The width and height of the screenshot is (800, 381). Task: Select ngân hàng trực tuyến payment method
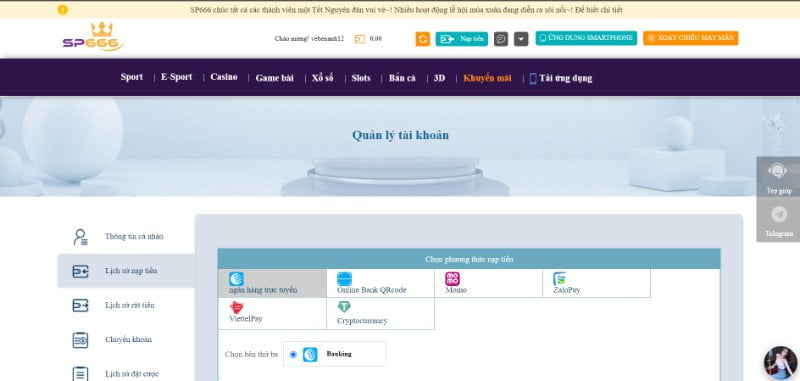coord(272,284)
